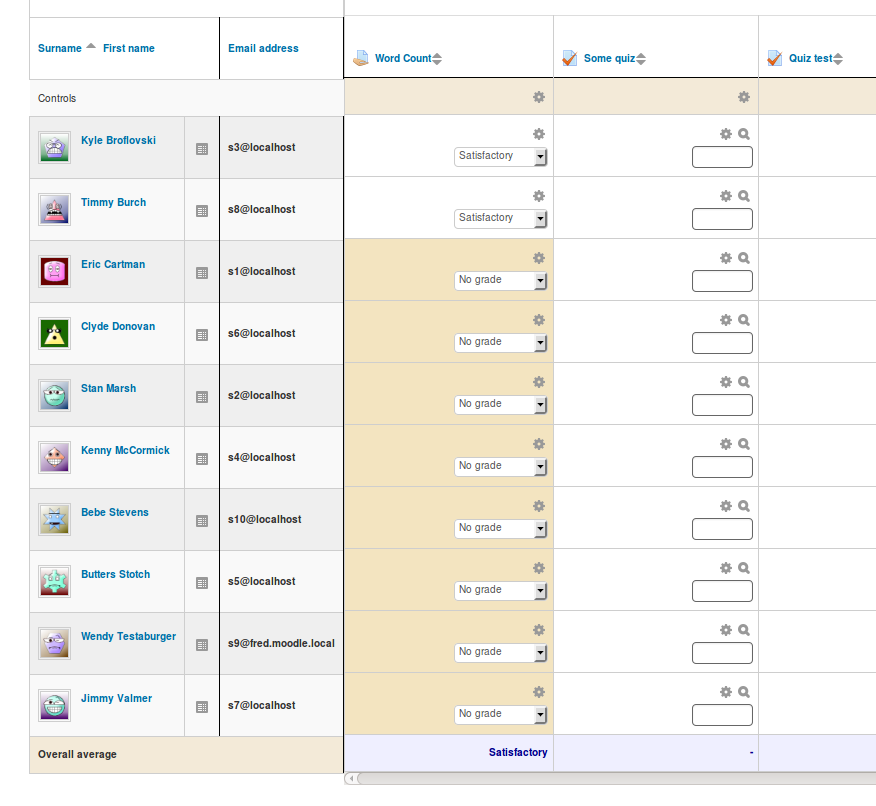Image resolution: width=876 pixels, height=806 pixels.
Task: Edit Kenny McCormick's Some quiz grade gear
Action: pyautogui.click(x=726, y=444)
